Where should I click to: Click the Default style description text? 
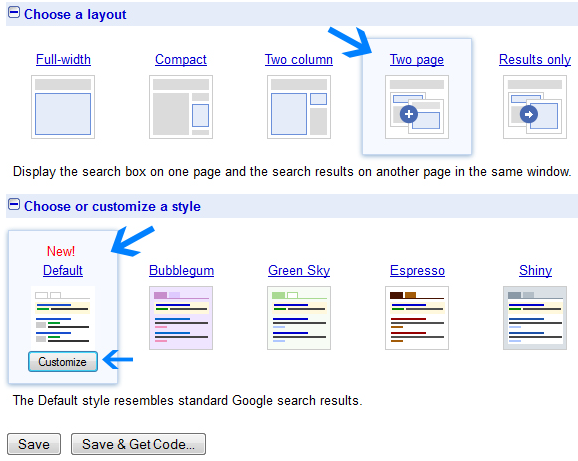point(188,400)
